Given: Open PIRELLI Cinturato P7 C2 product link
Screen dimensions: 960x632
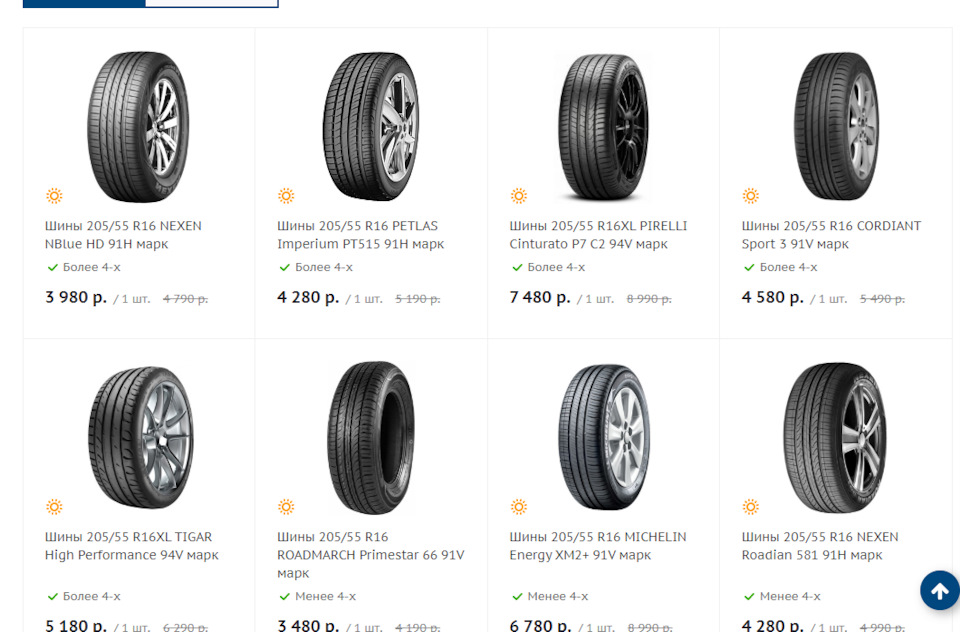Looking at the screenshot, I should pos(598,235).
